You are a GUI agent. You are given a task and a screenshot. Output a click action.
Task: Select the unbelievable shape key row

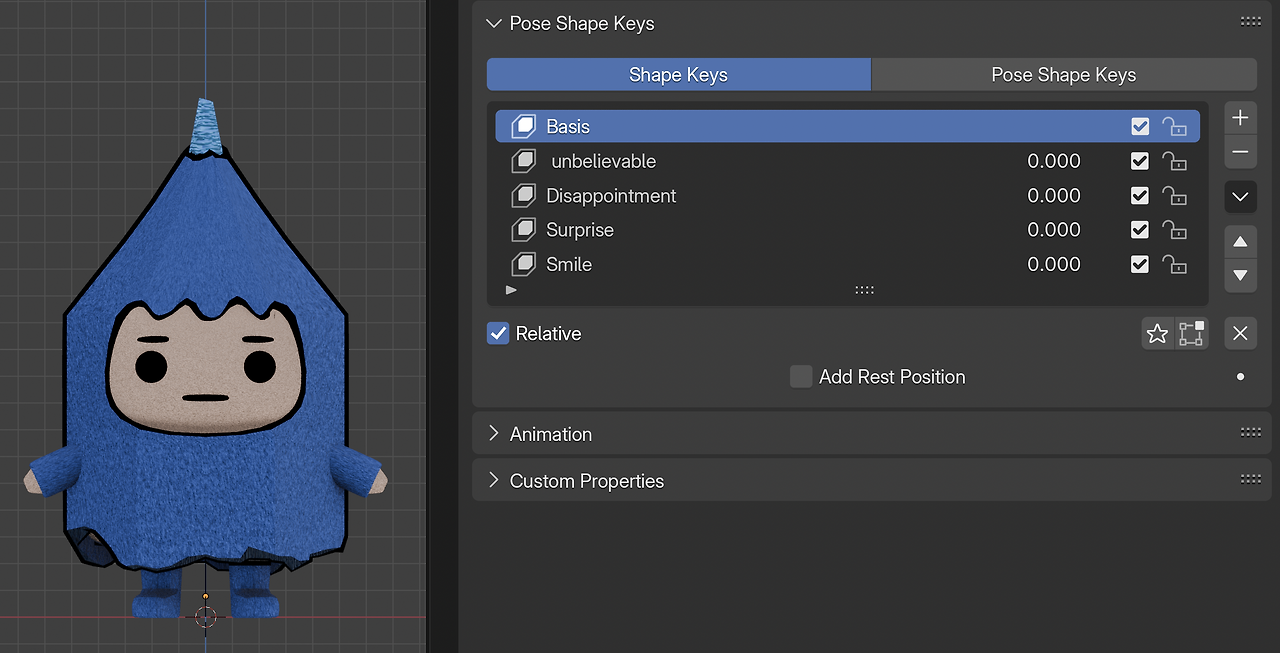847,161
